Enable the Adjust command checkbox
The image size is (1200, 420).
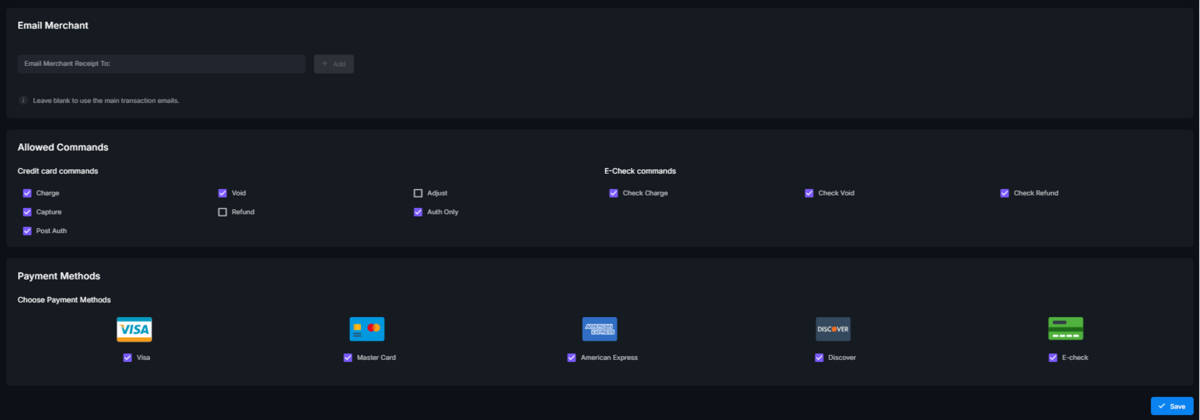point(418,193)
